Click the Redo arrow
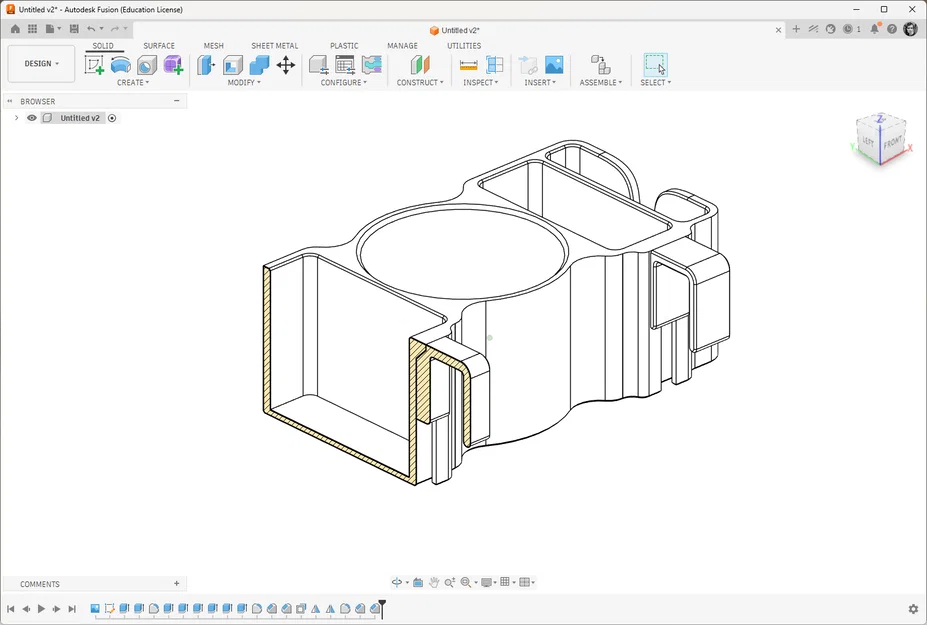This screenshot has height=625, width=927. pyautogui.click(x=115, y=29)
